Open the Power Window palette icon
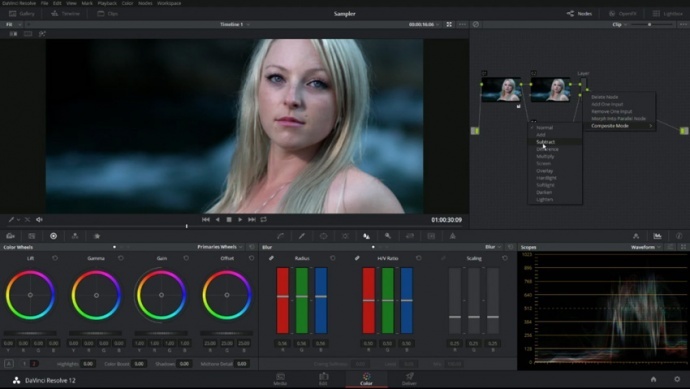Screen dimensions: 690x389 tap(323, 236)
